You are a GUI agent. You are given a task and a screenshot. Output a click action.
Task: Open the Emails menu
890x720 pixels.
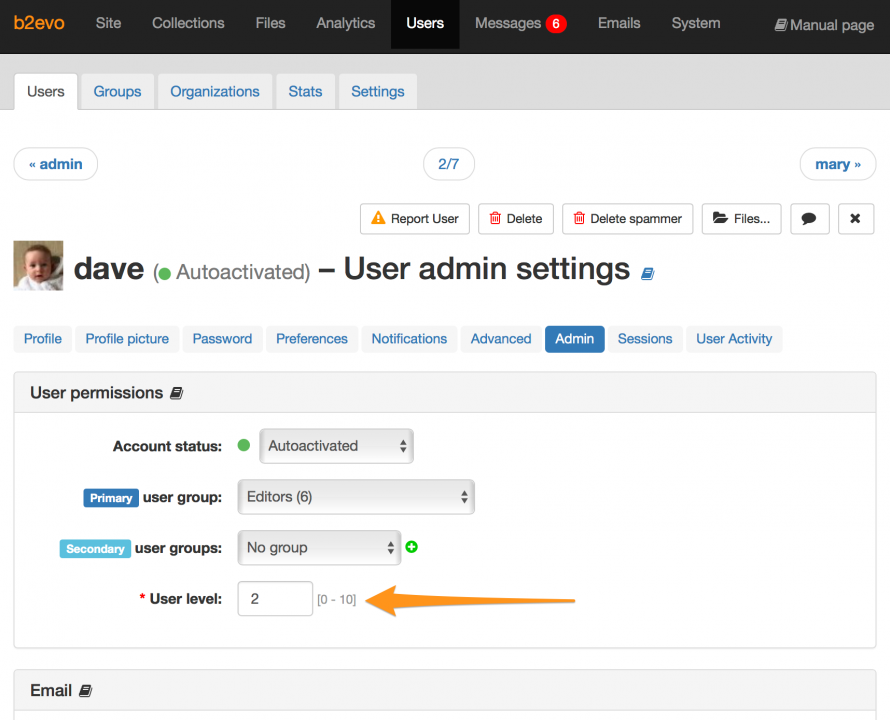pos(619,23)
